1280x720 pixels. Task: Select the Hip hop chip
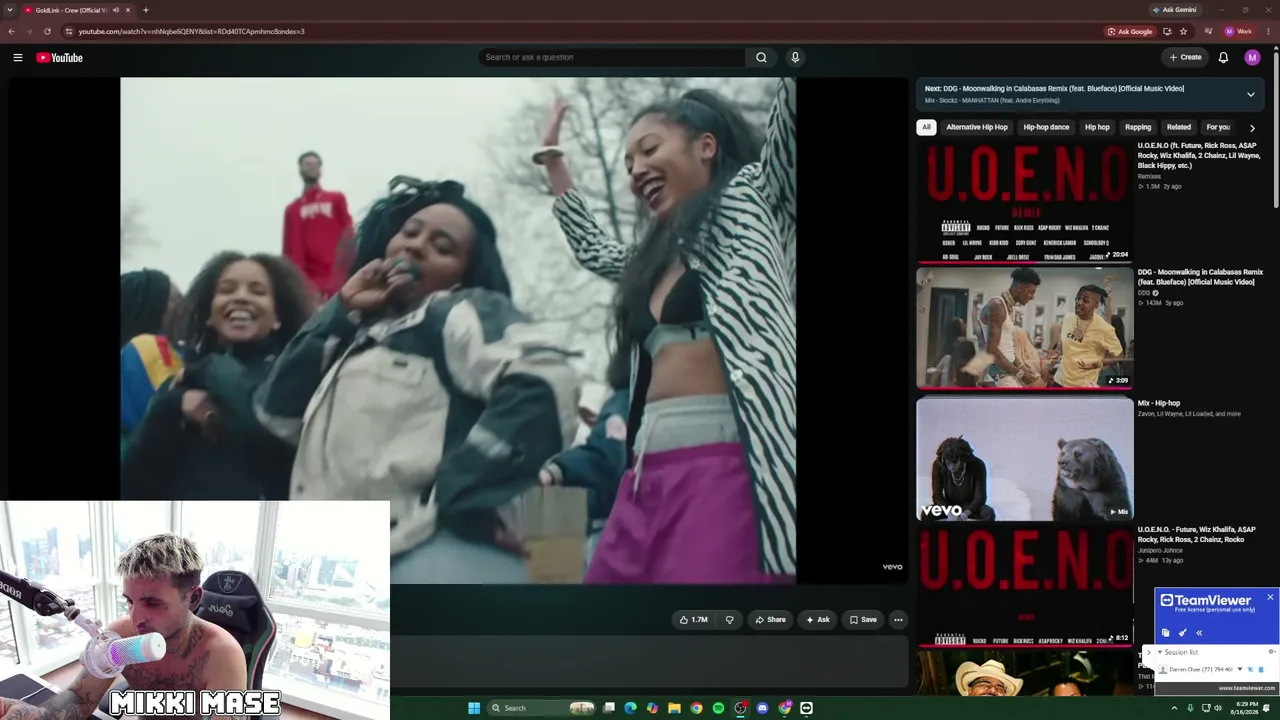(x=1097, y=127)
